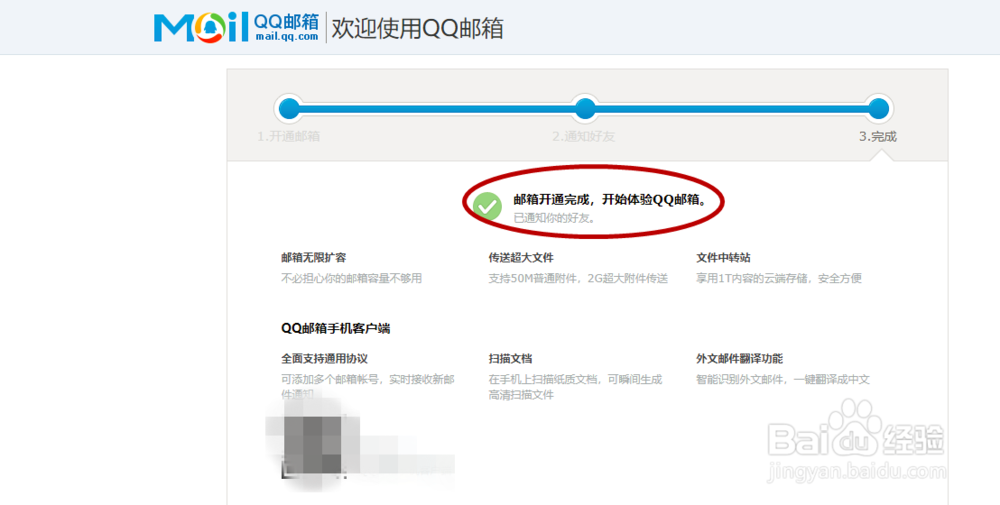The height and width of the screenshot is (505, 1000).
Task: Click the 1.开通邮箱 step label
Action: pyautogui.click(x=289, y=136)
